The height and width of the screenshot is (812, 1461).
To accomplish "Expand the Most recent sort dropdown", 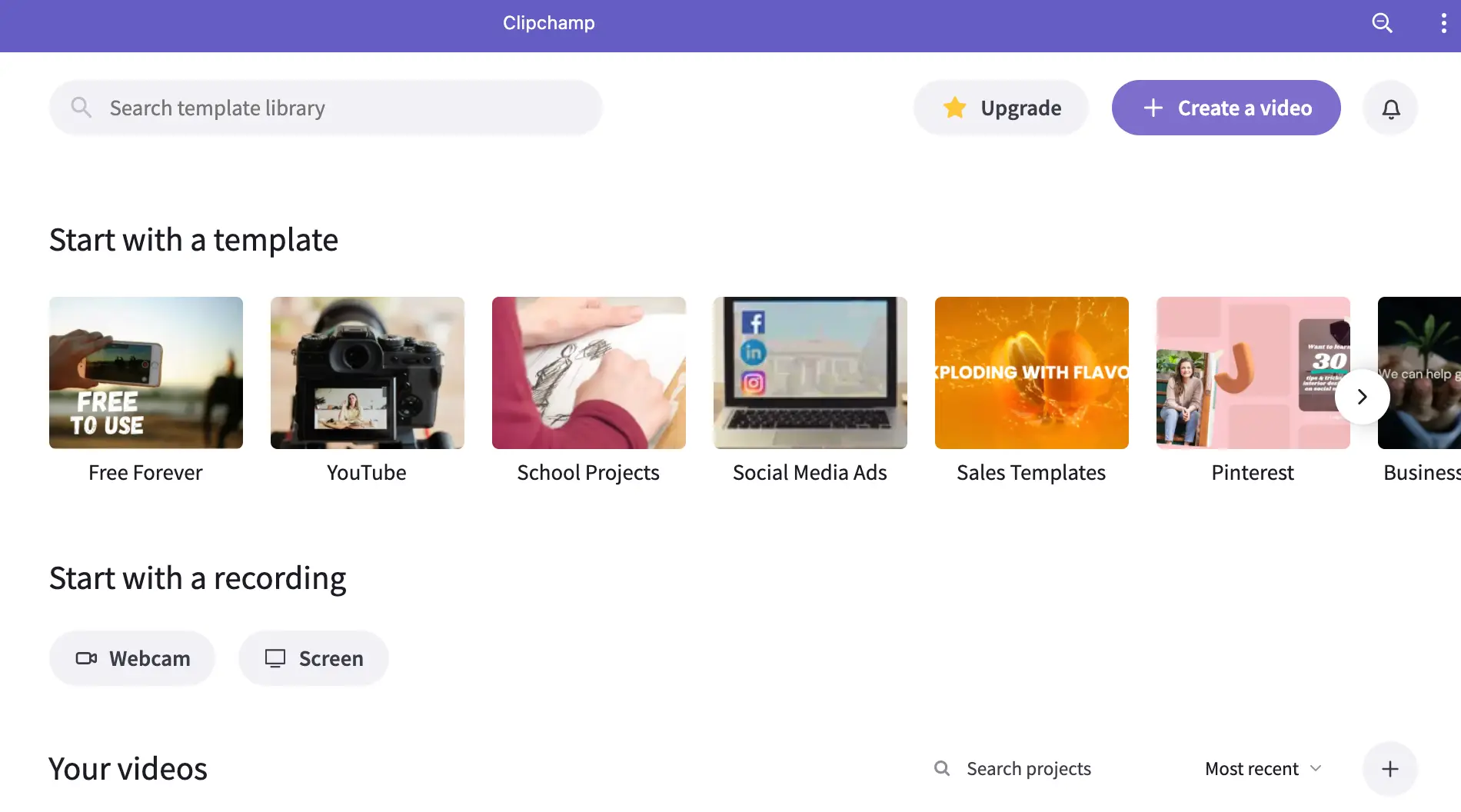I will click(1263, 768).
